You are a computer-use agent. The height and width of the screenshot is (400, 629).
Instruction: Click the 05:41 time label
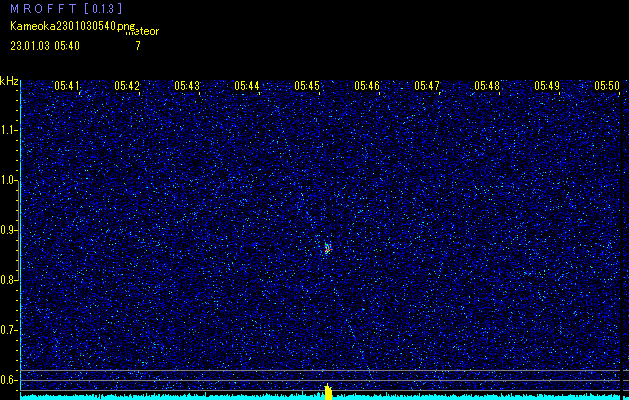tap(67, 85)
